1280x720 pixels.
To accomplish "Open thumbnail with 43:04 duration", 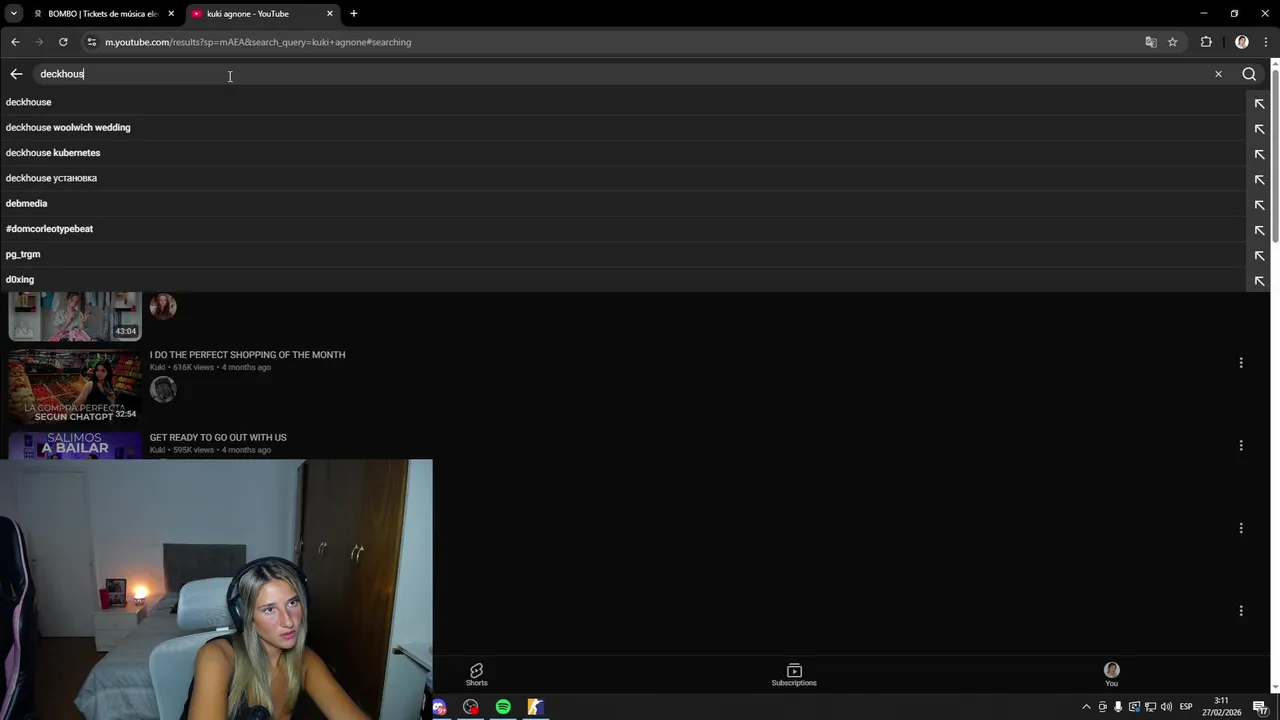I will tap(75, 316).
